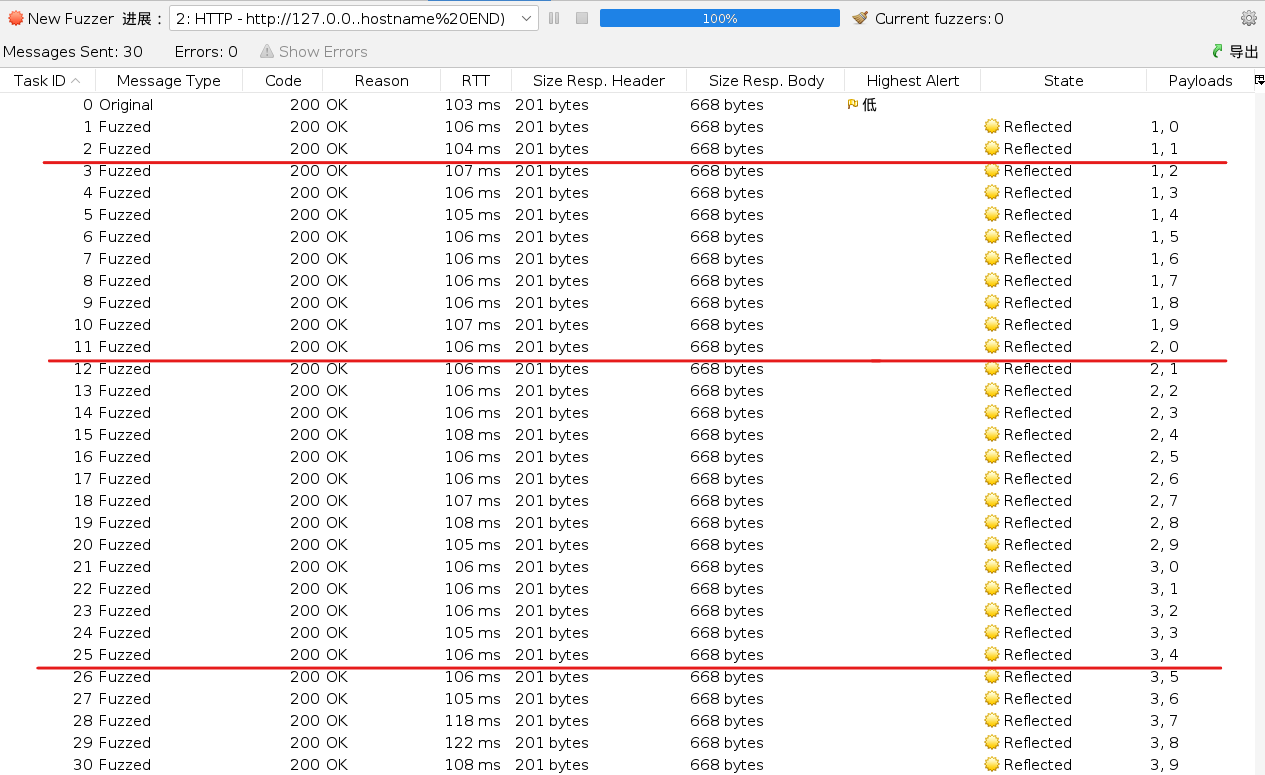The width and height of the screenshot is (1265, 775).
Task: Sort by Size Resp. Body column
Action: point(766,81)
